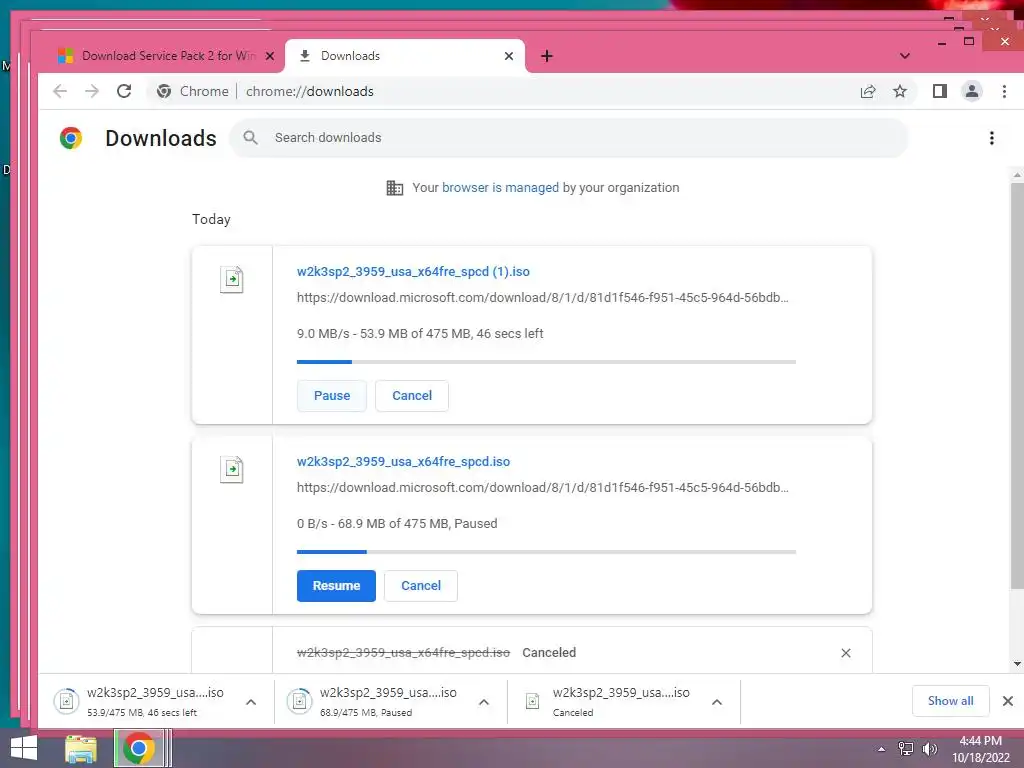Expand options for 46 secs left shelf item
Screen dimensions: 1024x768
pyautogui.click(x=251, y=702)
